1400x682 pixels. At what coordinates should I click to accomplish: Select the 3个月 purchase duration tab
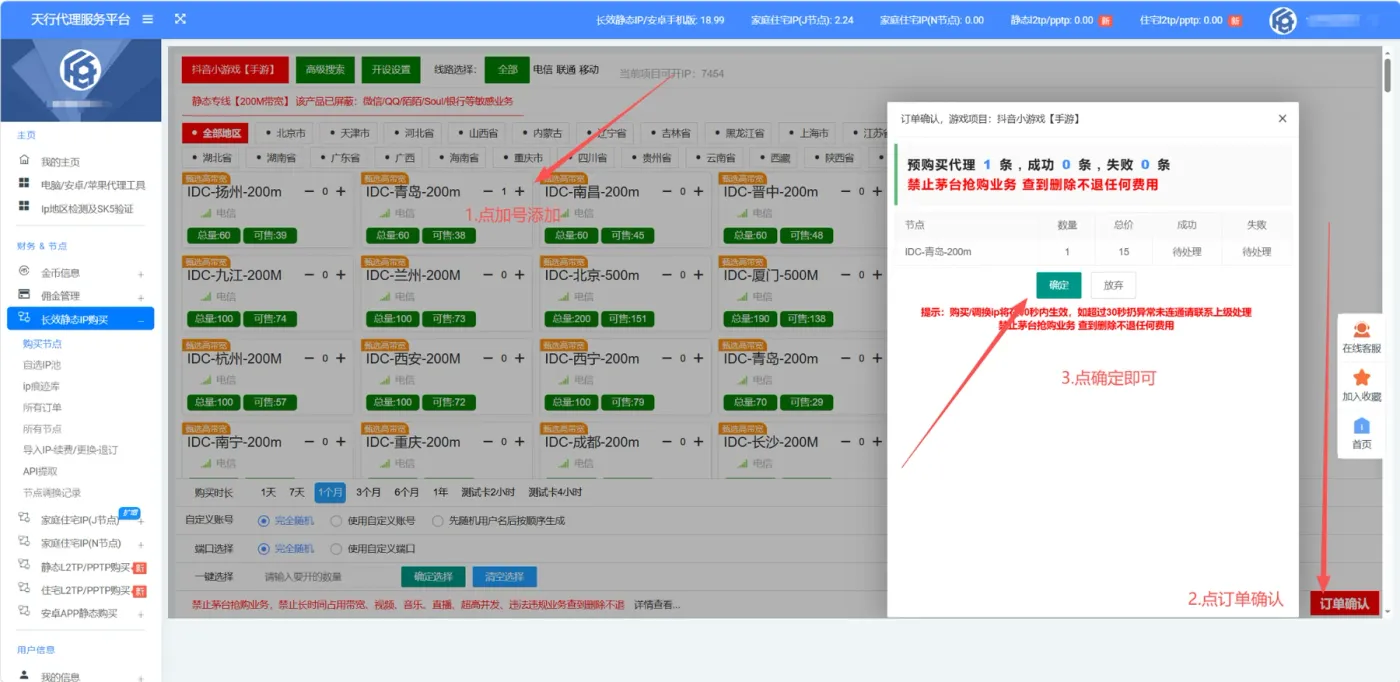368,492
